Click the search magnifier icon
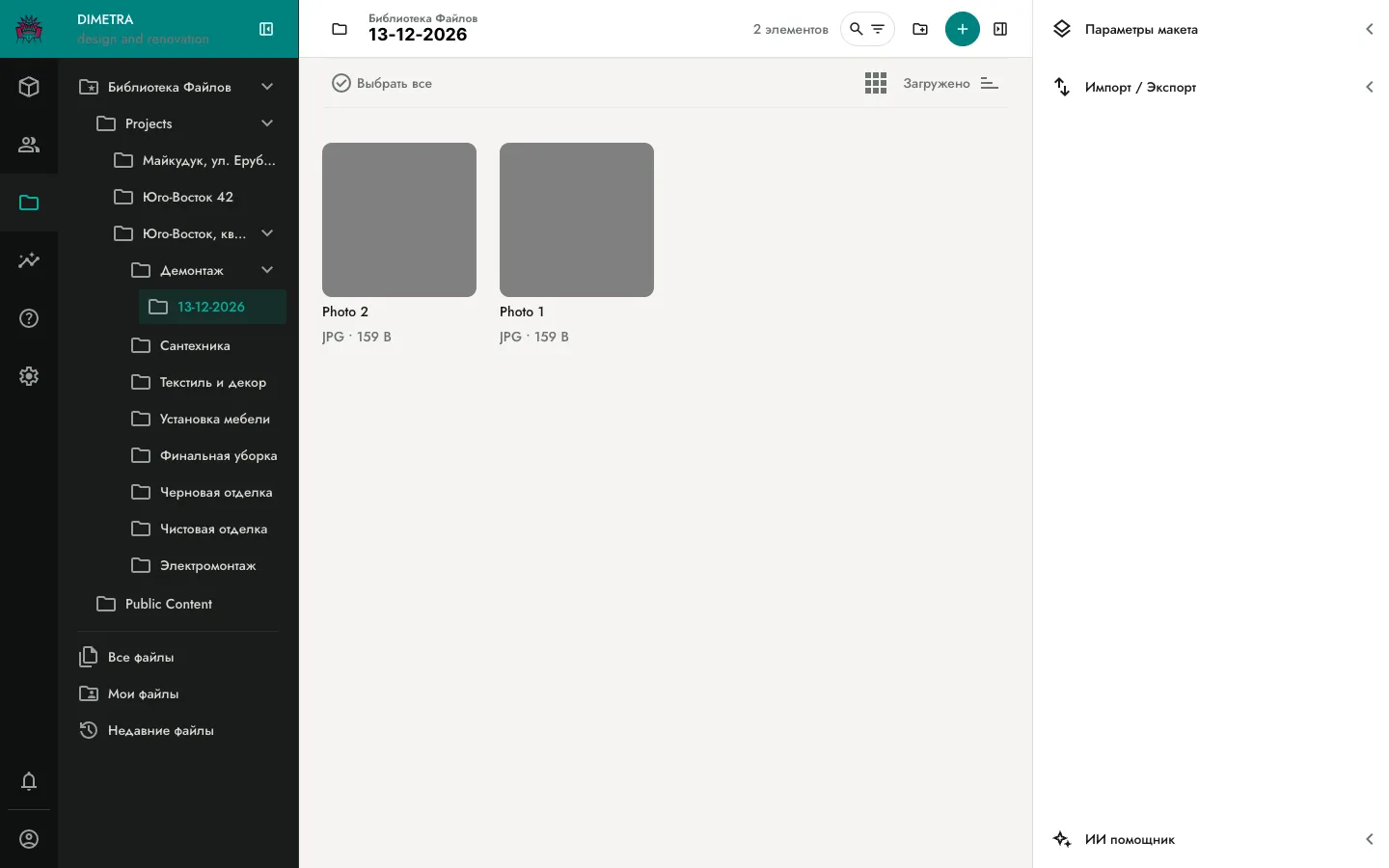The height and width of the screenshot is (868, 1389). [856, 29]
